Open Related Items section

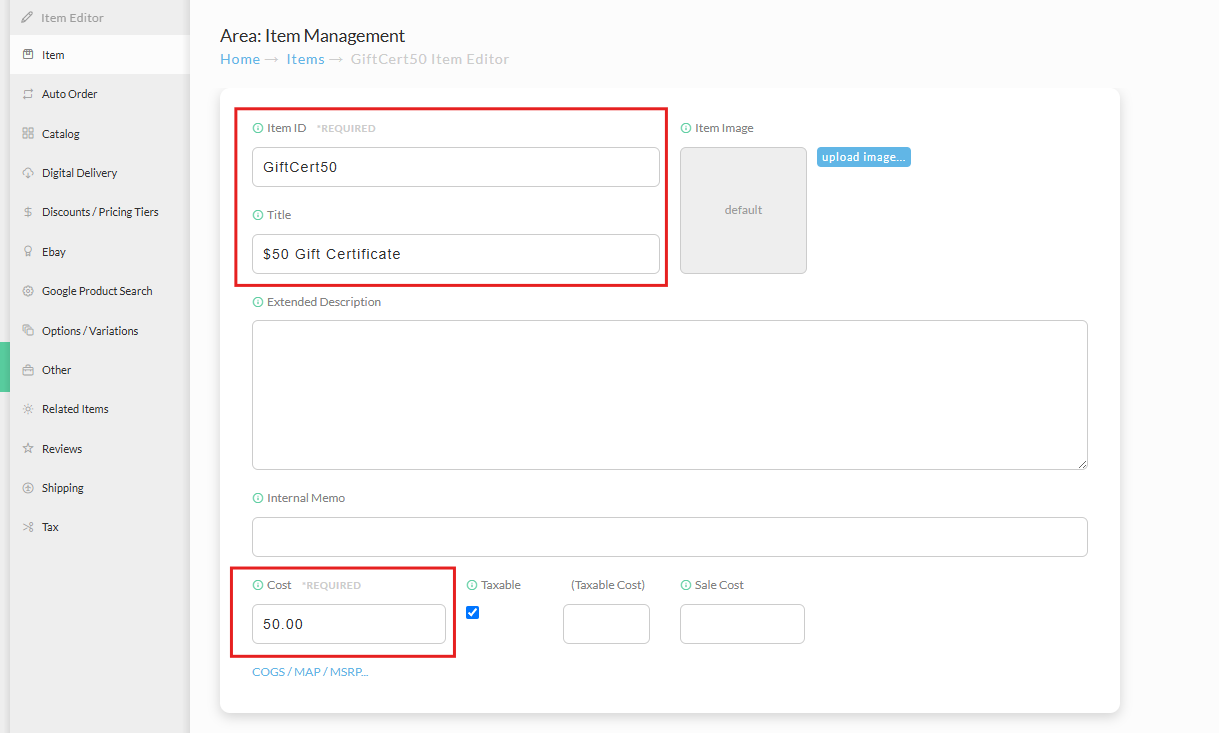(100, 409)
